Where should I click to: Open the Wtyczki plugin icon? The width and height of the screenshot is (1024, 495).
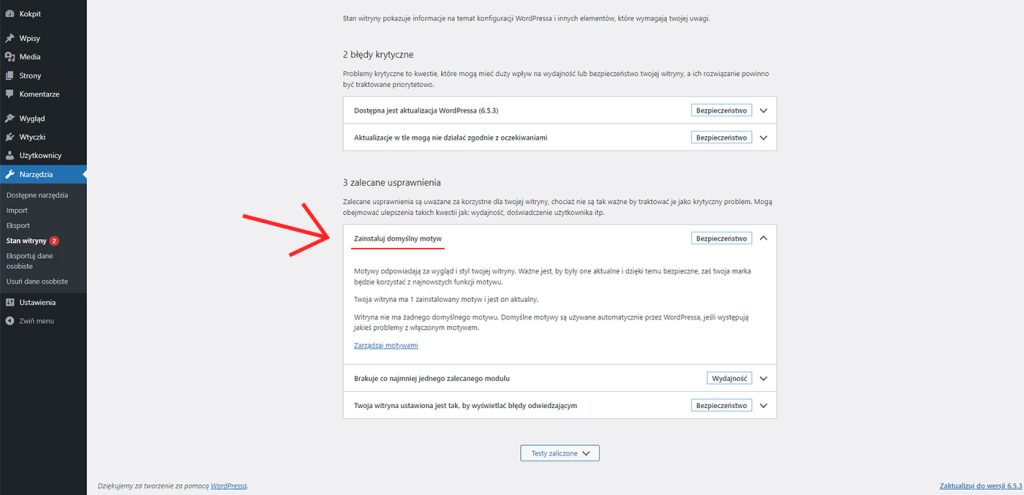click(10, 137)
